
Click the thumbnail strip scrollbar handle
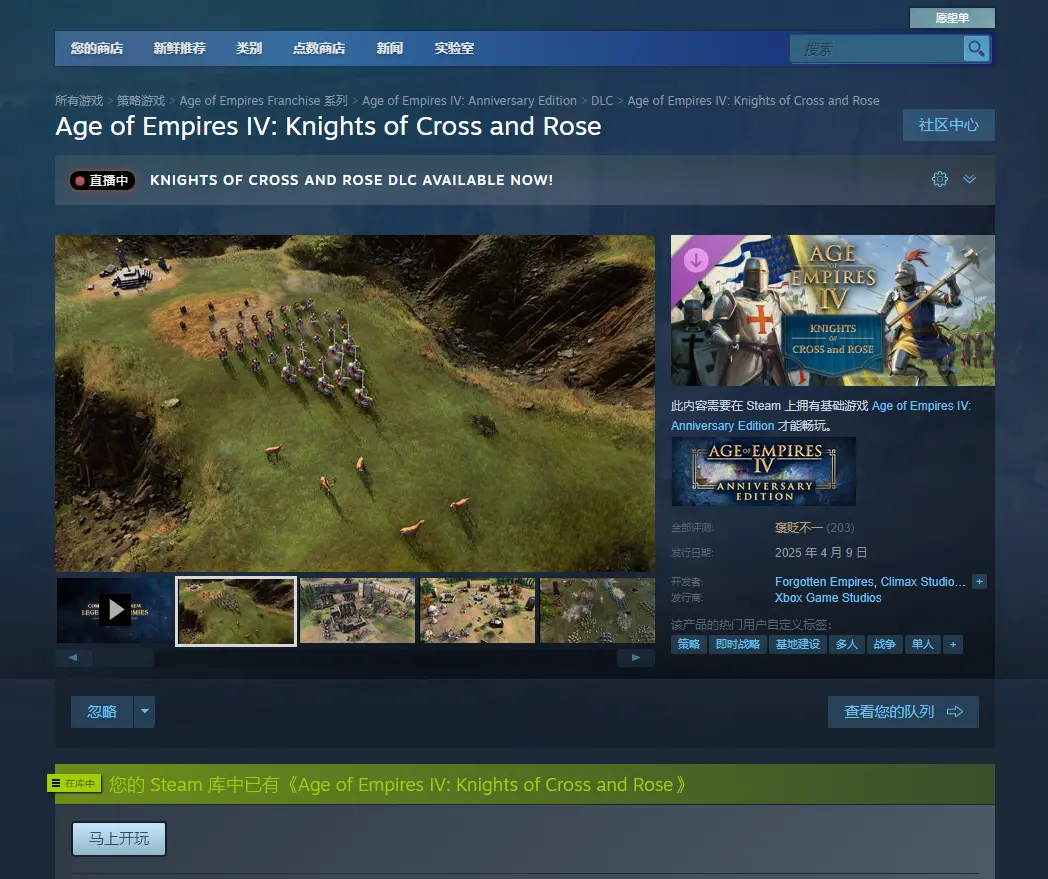coord(124,658)
